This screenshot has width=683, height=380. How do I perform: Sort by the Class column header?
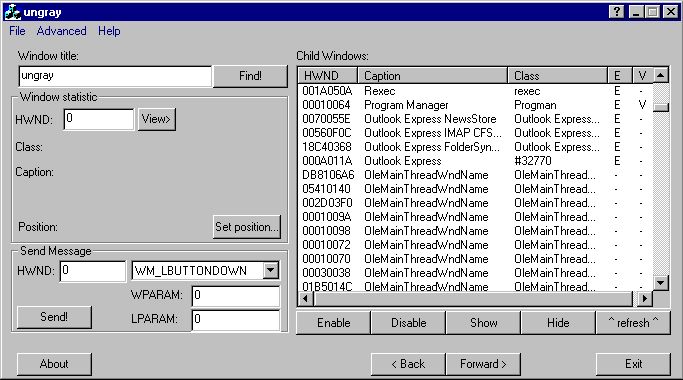[x=558, y=76]
